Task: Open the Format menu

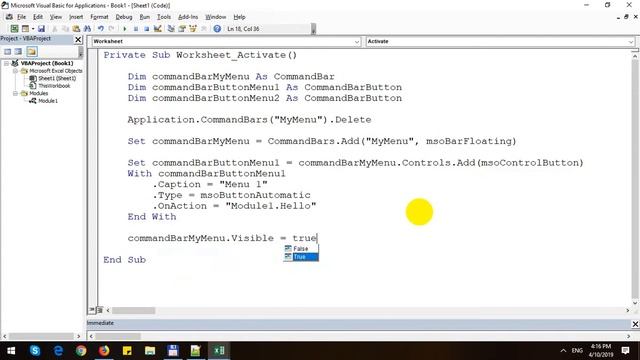Action: 99,17
